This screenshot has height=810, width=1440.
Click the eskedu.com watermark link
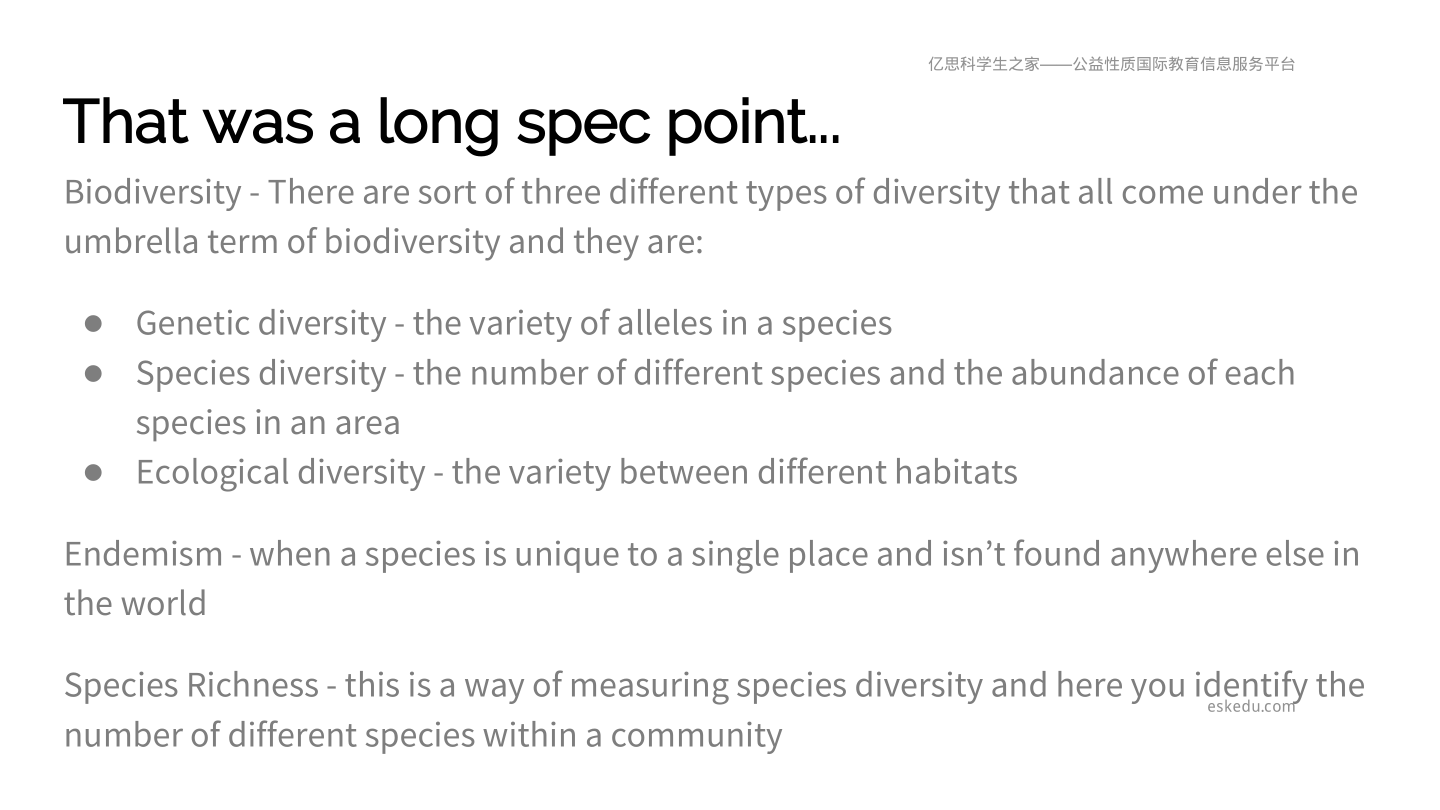[x=1251, y=706]
